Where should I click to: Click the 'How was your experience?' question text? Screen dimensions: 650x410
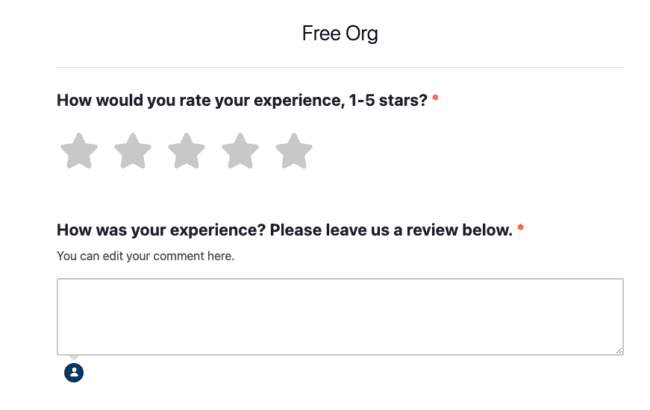click(161, 230)
